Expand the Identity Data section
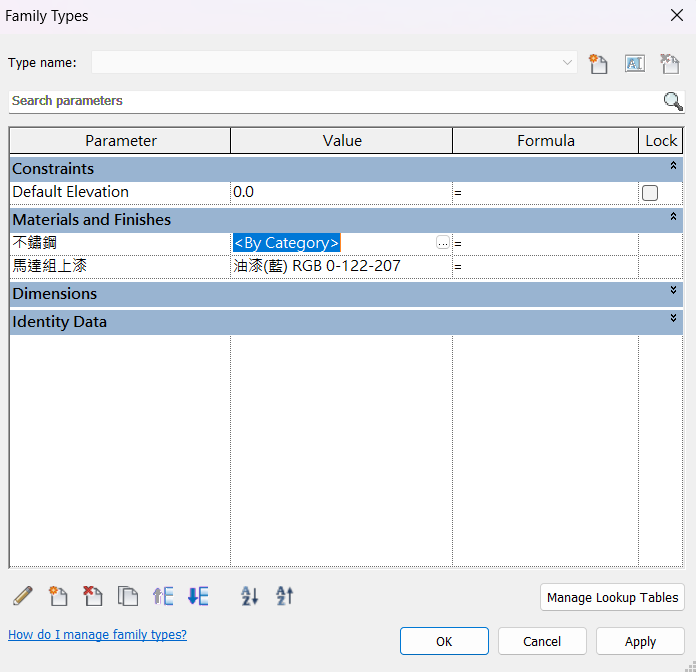Image resolution: width=696 pixels, height=672 pixels. (x=673, y=319)
